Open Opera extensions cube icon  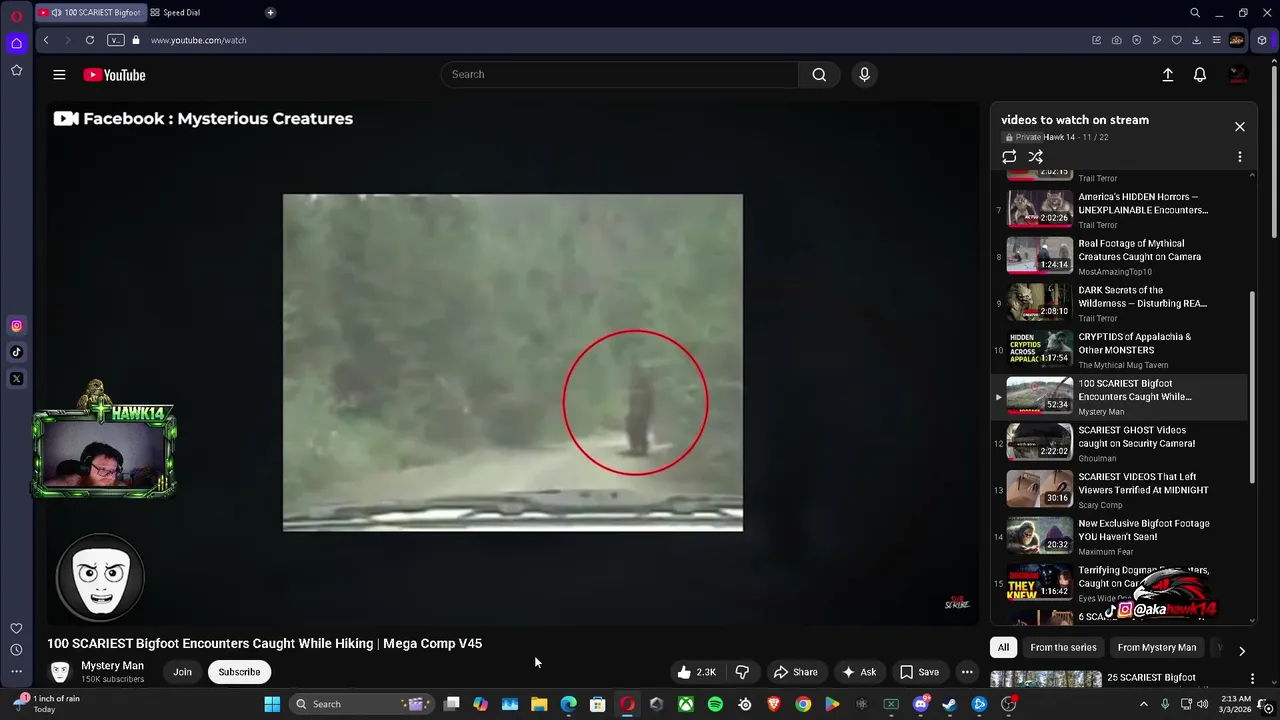1262,40
